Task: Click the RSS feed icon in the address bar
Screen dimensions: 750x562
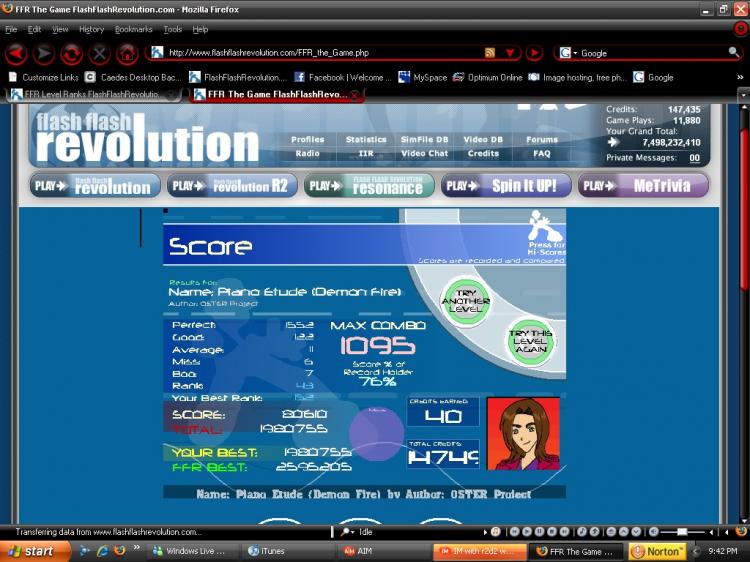Action: click(x=489, y=53)
